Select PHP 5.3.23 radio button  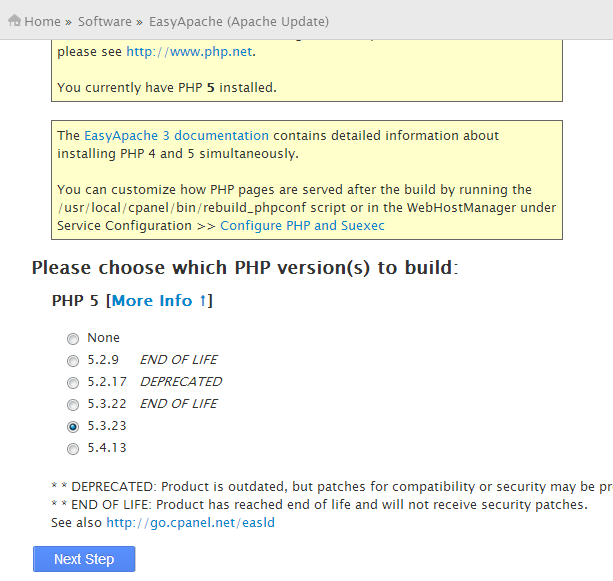click(x=73, y=427)
